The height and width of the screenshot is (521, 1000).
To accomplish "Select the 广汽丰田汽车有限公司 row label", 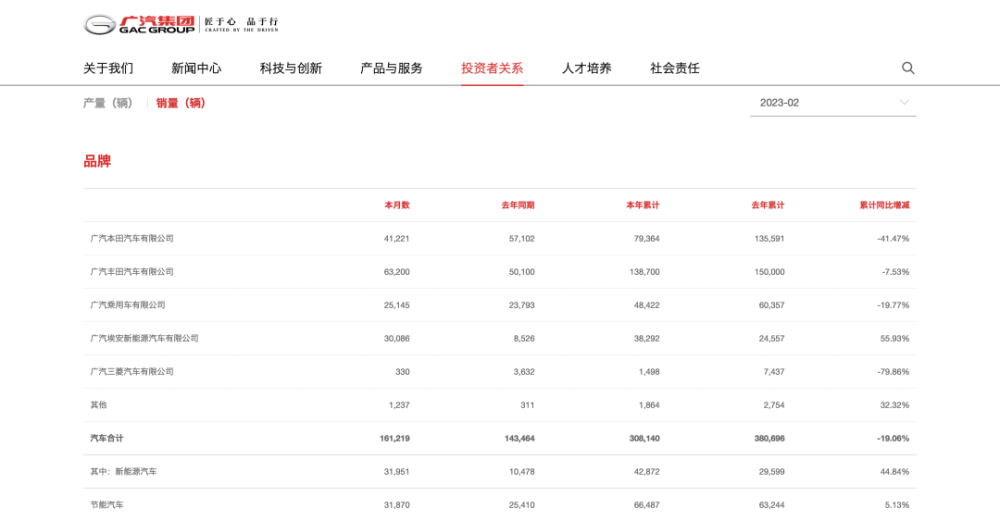I will tap(132, 272).
